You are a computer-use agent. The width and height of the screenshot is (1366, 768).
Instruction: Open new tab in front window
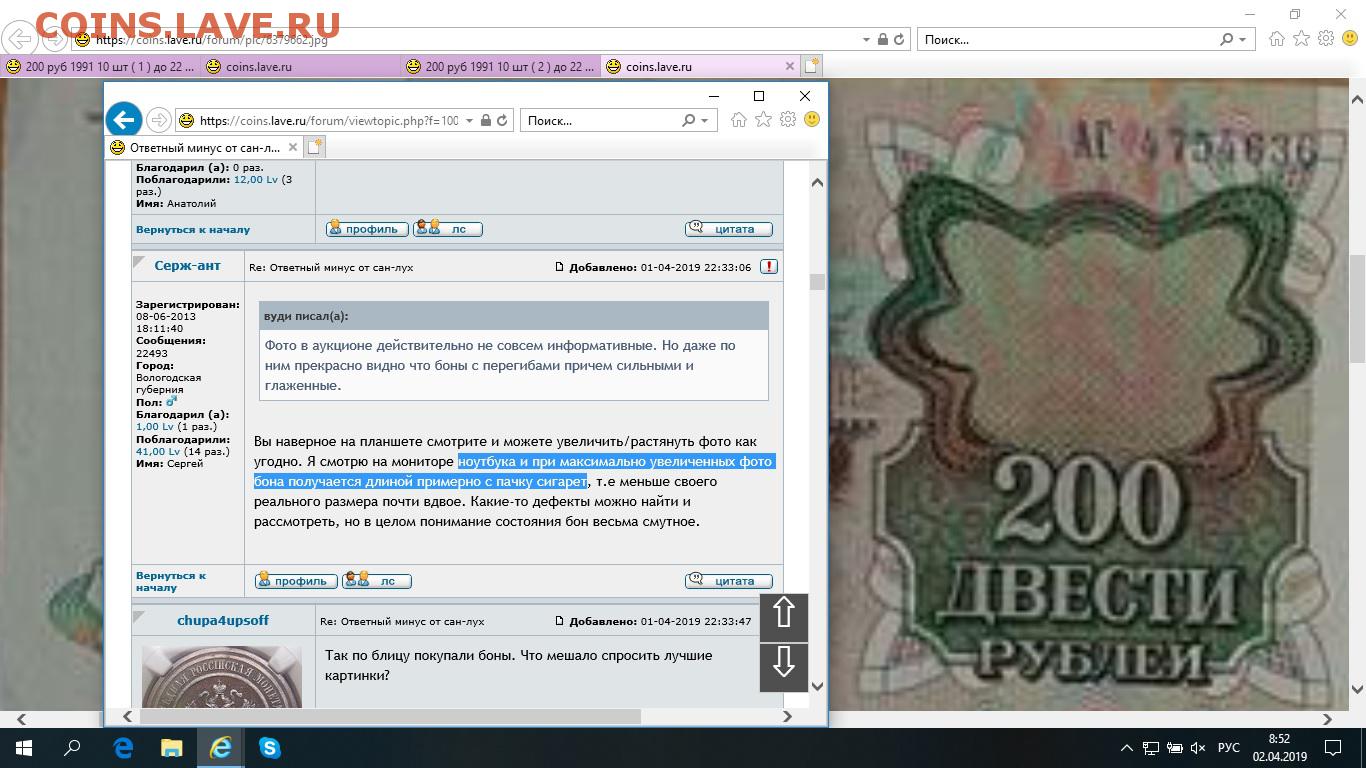tap(314, 147)
